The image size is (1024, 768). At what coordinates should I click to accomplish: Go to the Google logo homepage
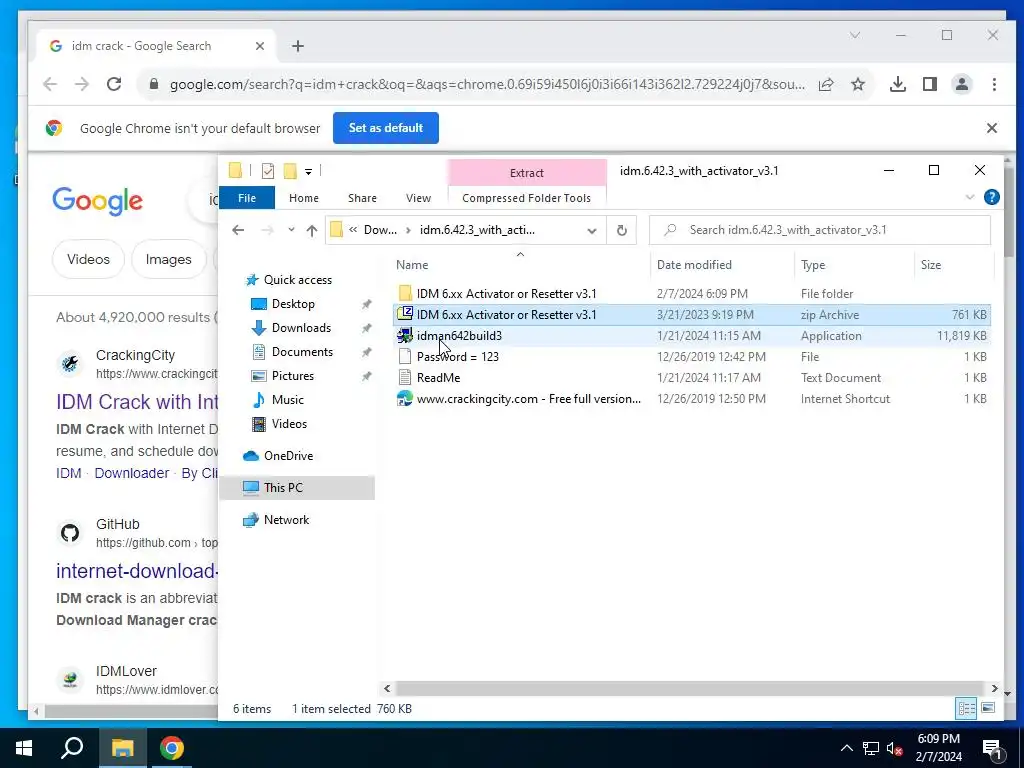pos(97,201)
